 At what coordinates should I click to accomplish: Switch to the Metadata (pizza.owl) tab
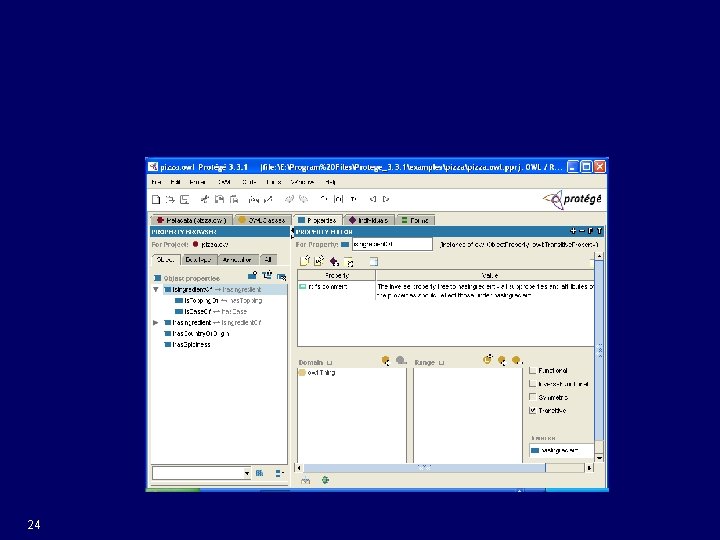(191, 220)
